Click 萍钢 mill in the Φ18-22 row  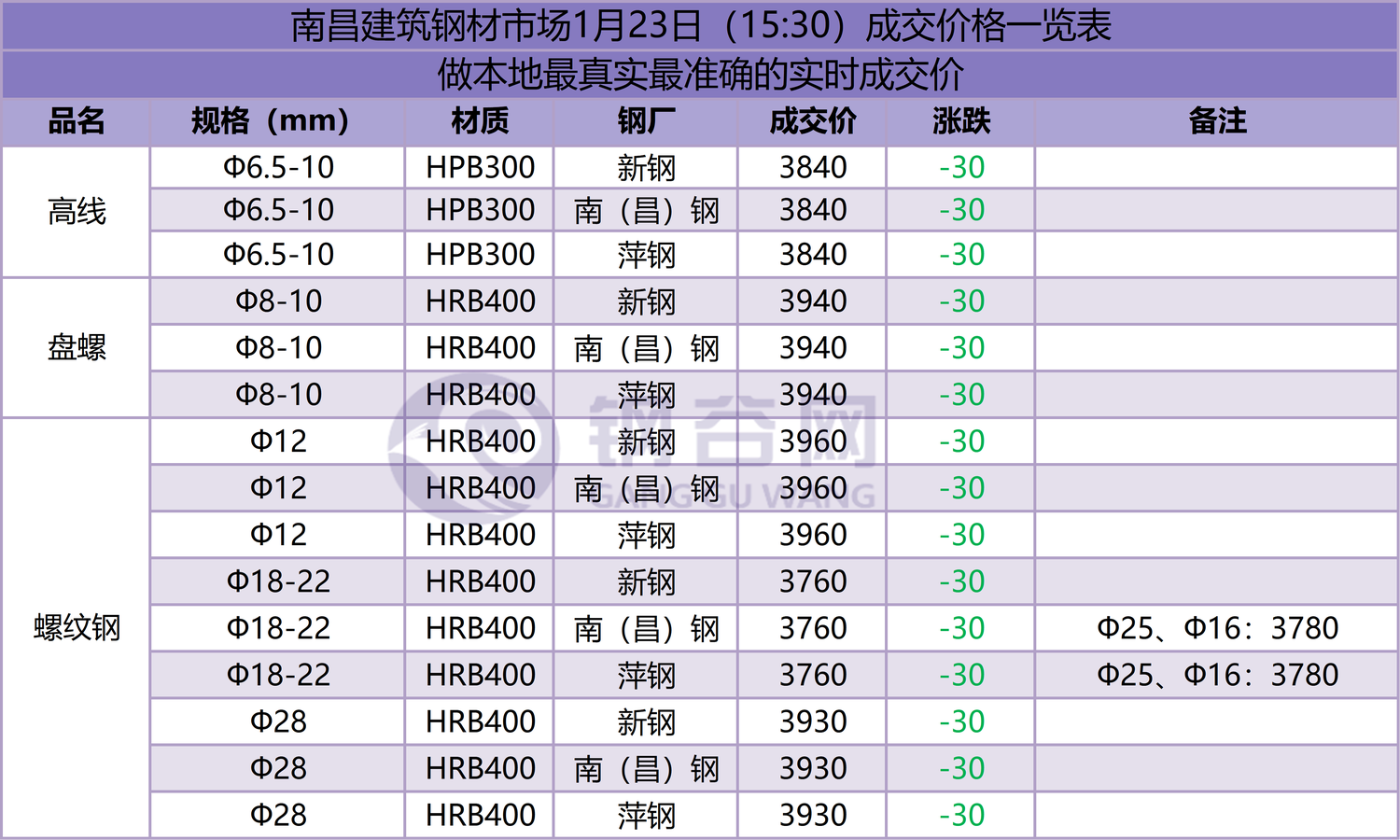pyautogui.click(x=646, y=675)
